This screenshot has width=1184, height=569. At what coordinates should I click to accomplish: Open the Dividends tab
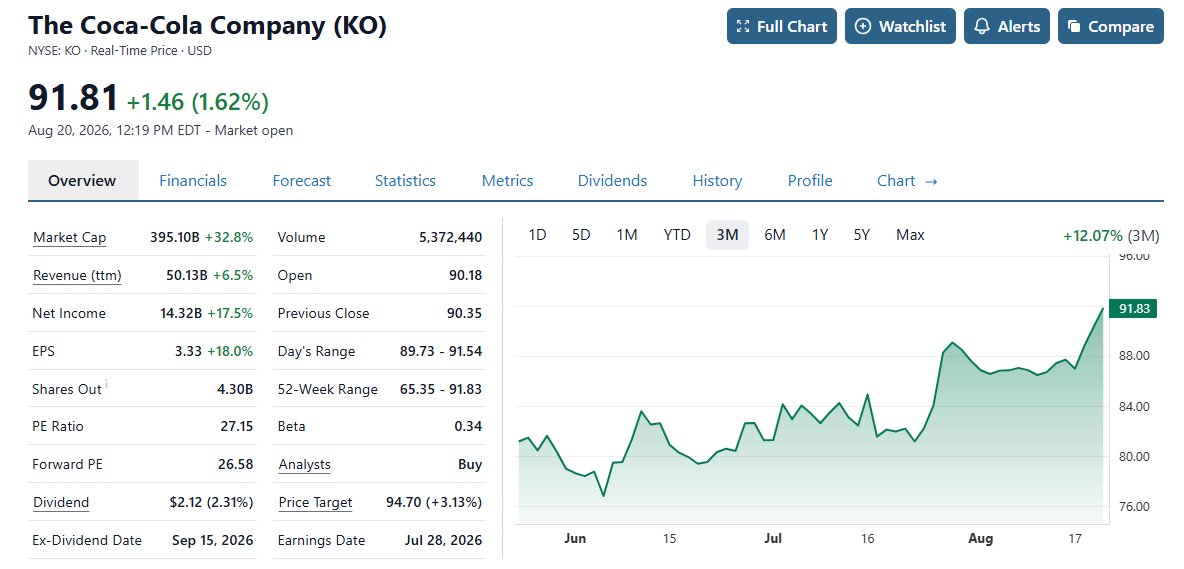(612, 180)
